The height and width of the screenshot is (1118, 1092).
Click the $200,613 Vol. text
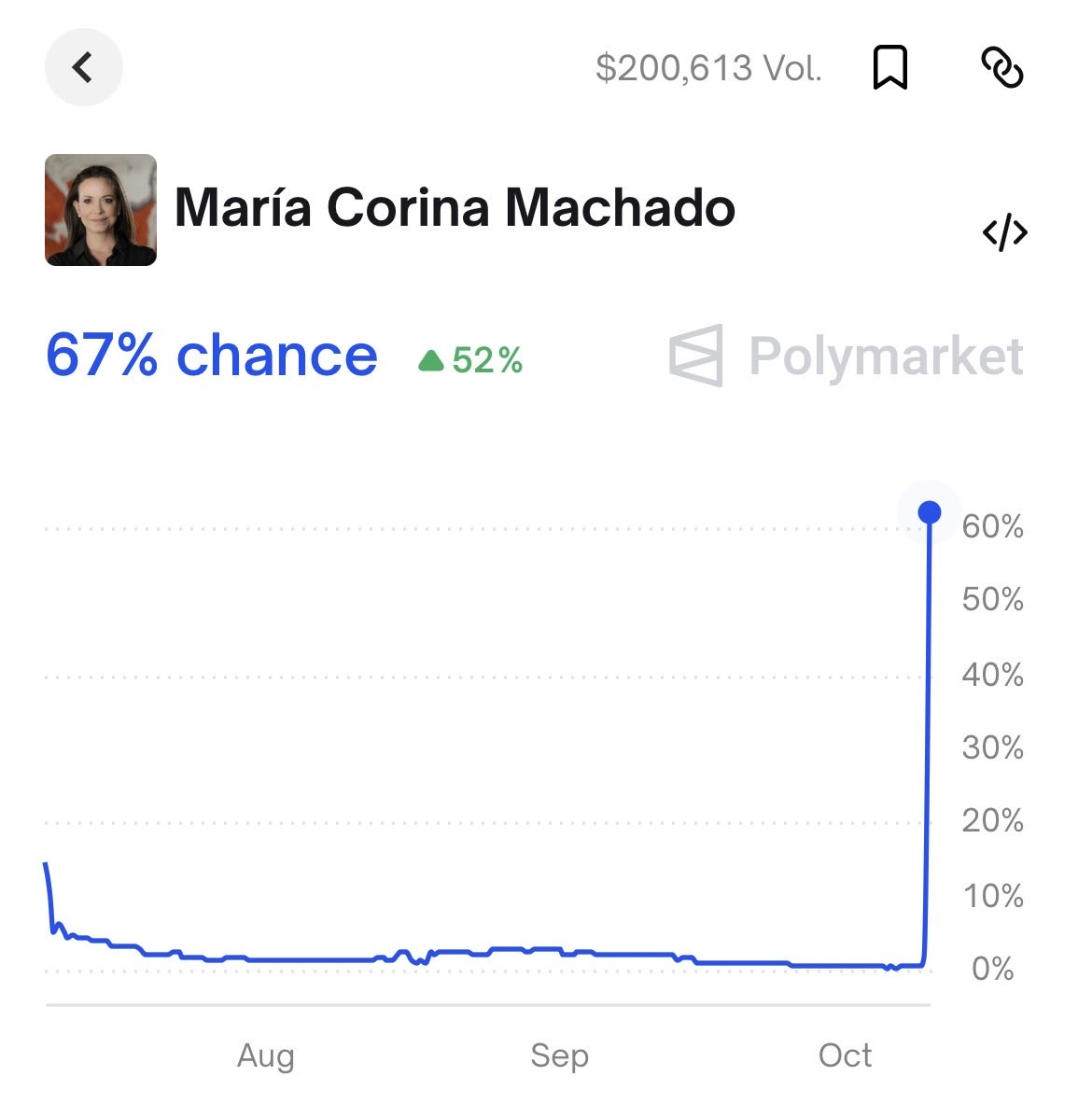point(708,68)
